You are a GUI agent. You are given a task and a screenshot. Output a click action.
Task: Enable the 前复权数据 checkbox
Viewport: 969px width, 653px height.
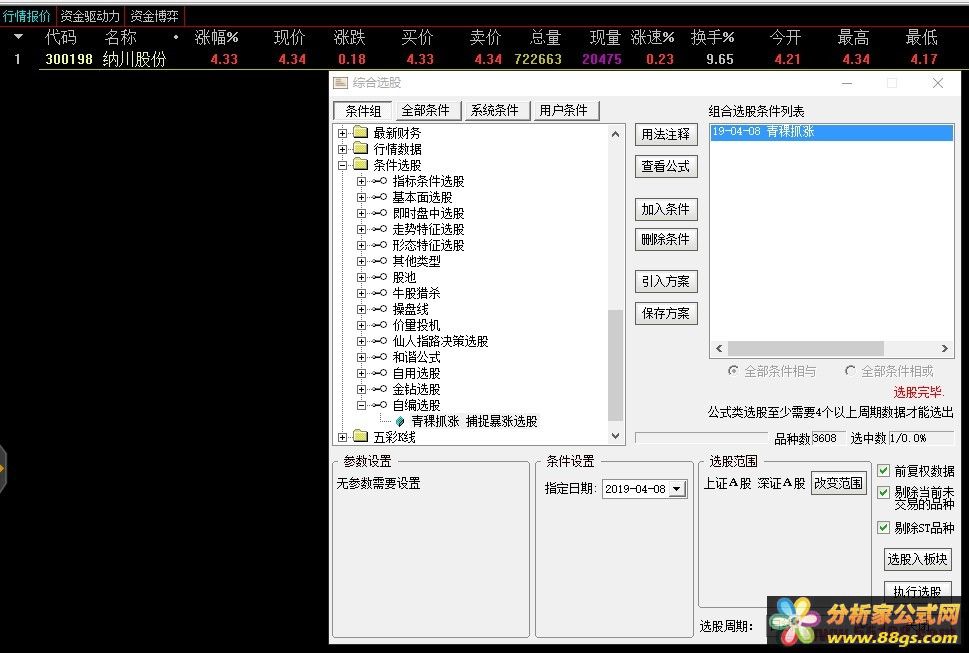point(884,471)
